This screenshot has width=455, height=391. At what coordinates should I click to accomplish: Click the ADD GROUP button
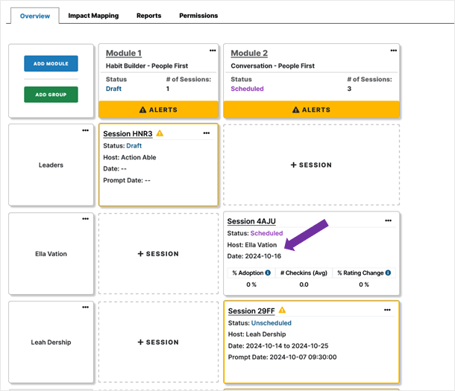(51, 94)
